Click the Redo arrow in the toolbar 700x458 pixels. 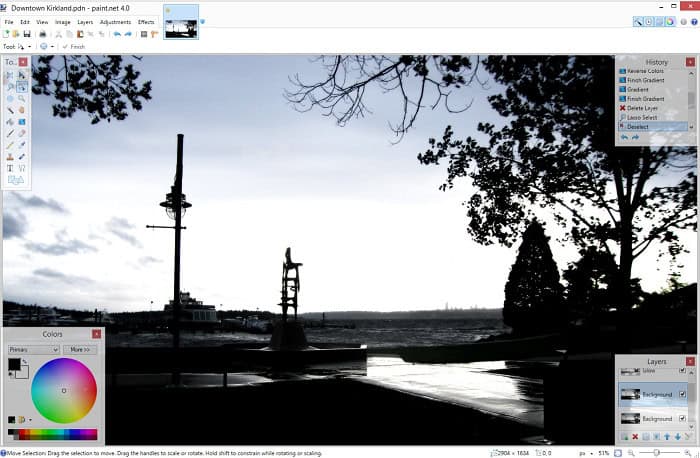128,34
